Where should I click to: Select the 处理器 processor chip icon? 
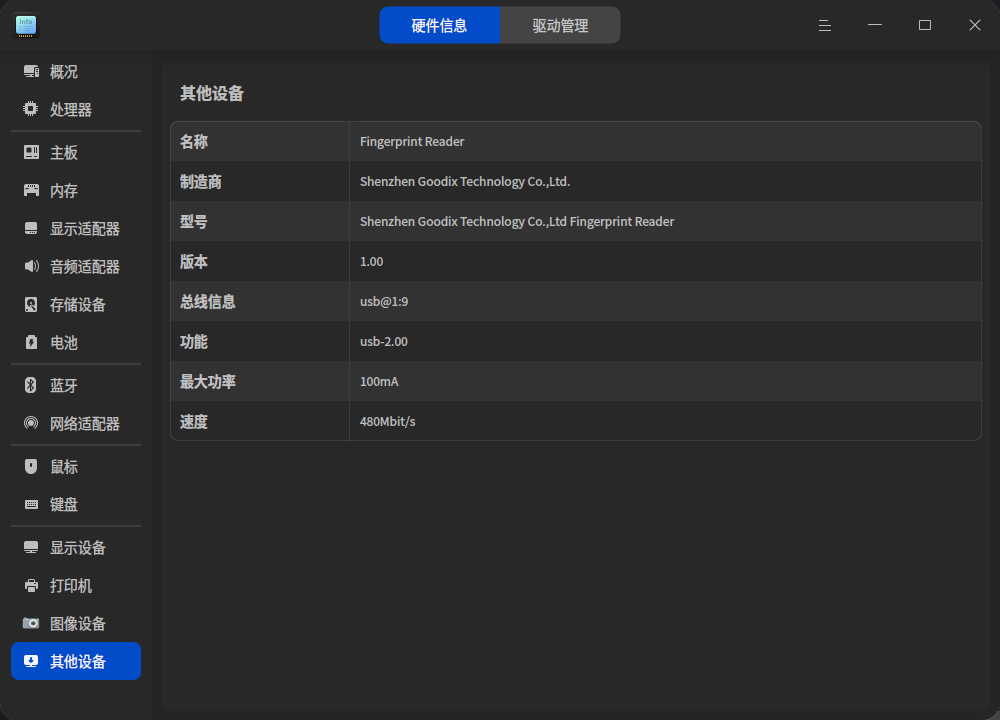(x=31, y=109)
